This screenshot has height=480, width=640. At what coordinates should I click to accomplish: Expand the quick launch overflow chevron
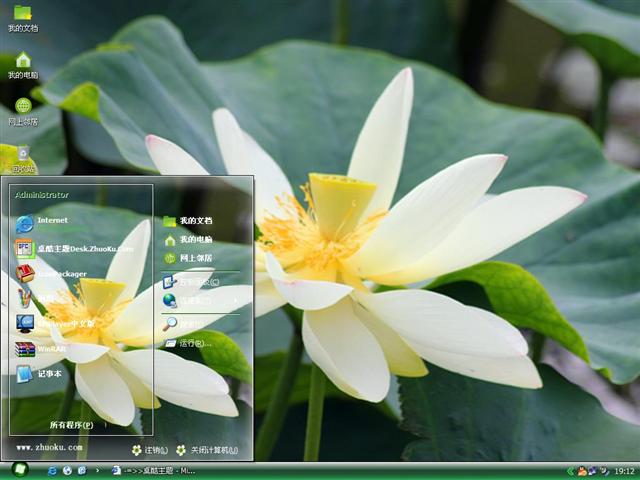[99, 470]
